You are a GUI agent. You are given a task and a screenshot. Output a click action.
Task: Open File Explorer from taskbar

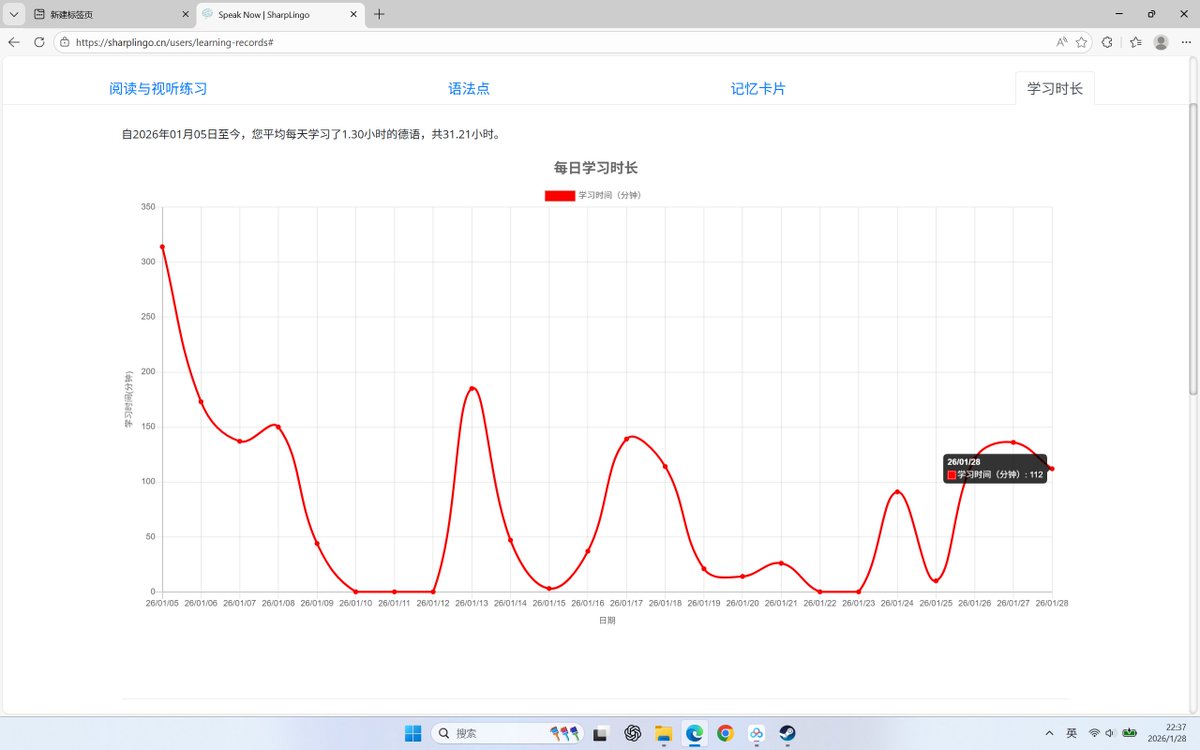pos(663,733)
